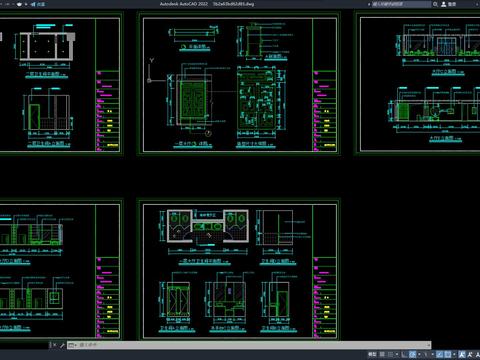
Task: Click the 登录 (Sign in) link
Action: pyautogui.click(x=452, y=4)
